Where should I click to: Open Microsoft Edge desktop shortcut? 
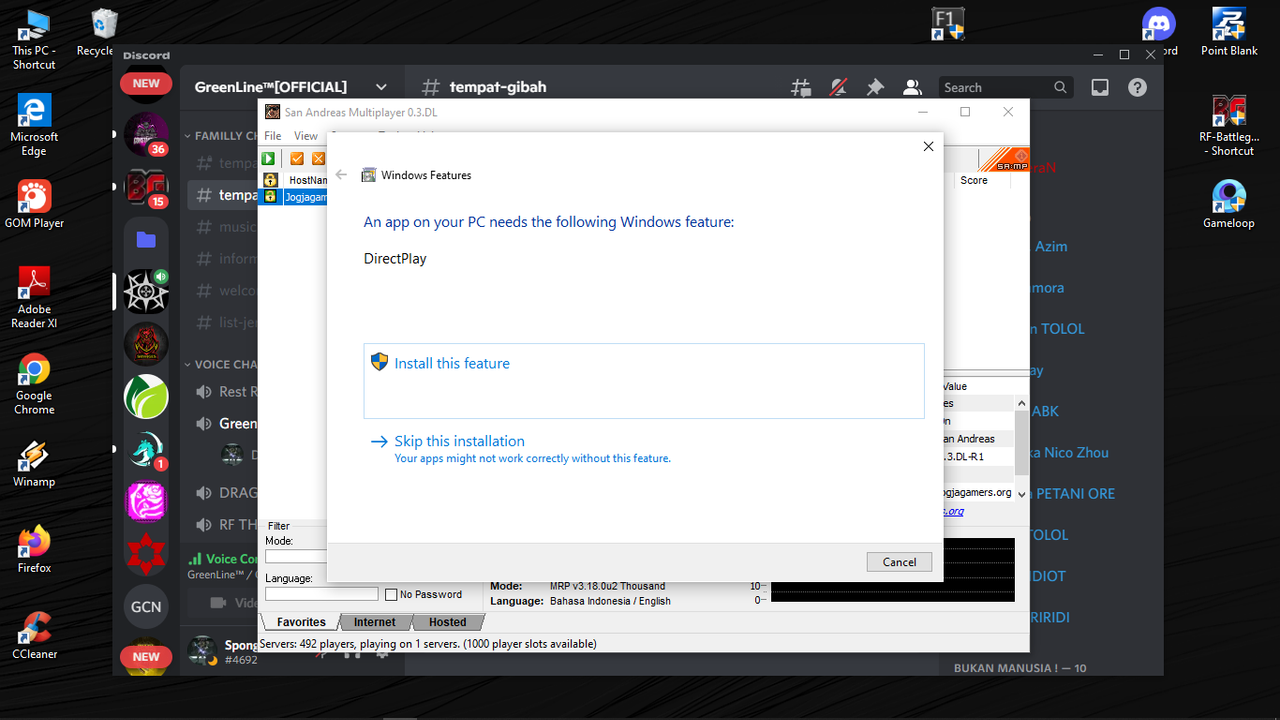pyautogui.click(x=34, y=125)
